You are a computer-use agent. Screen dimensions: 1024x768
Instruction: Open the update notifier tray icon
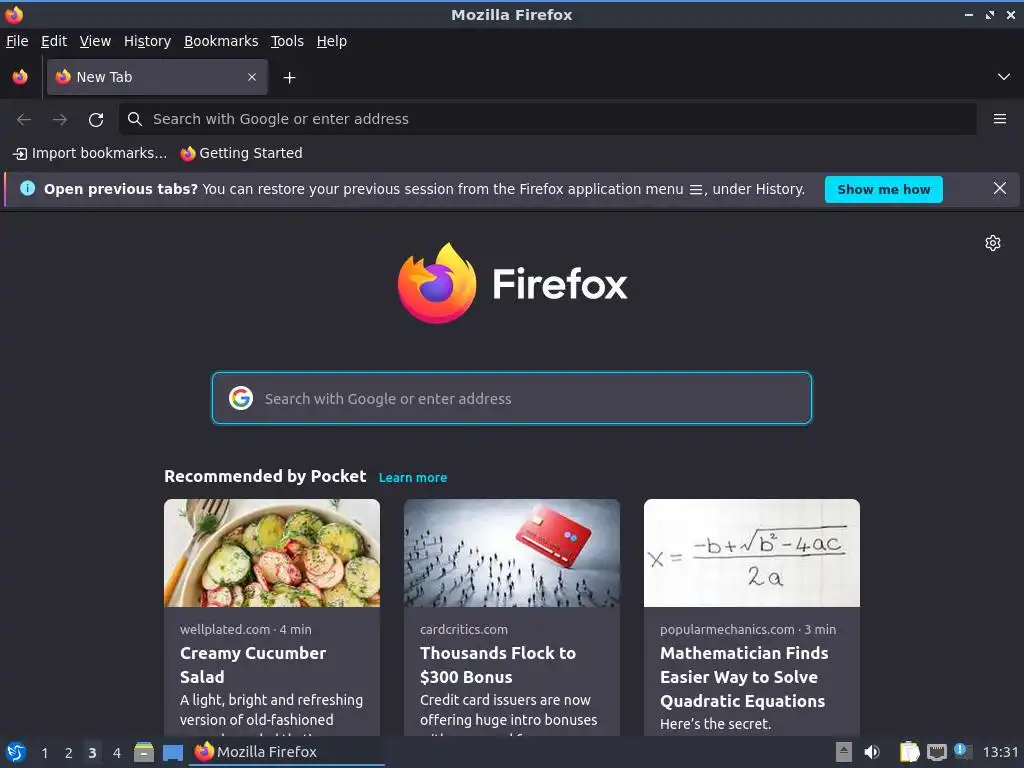click(963, 751)
